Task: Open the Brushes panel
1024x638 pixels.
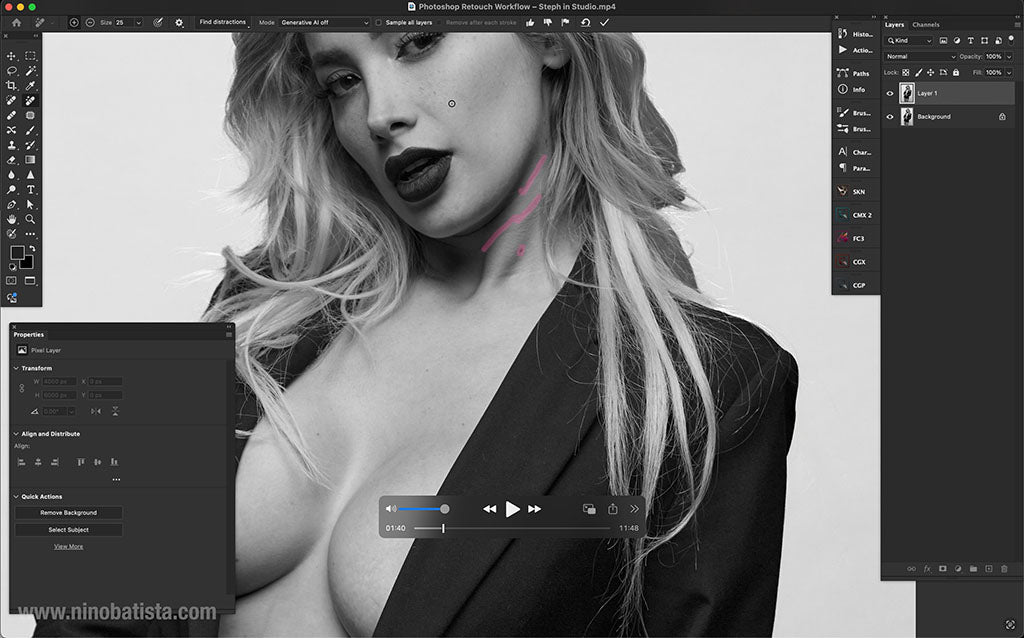Action: point(856,112)
